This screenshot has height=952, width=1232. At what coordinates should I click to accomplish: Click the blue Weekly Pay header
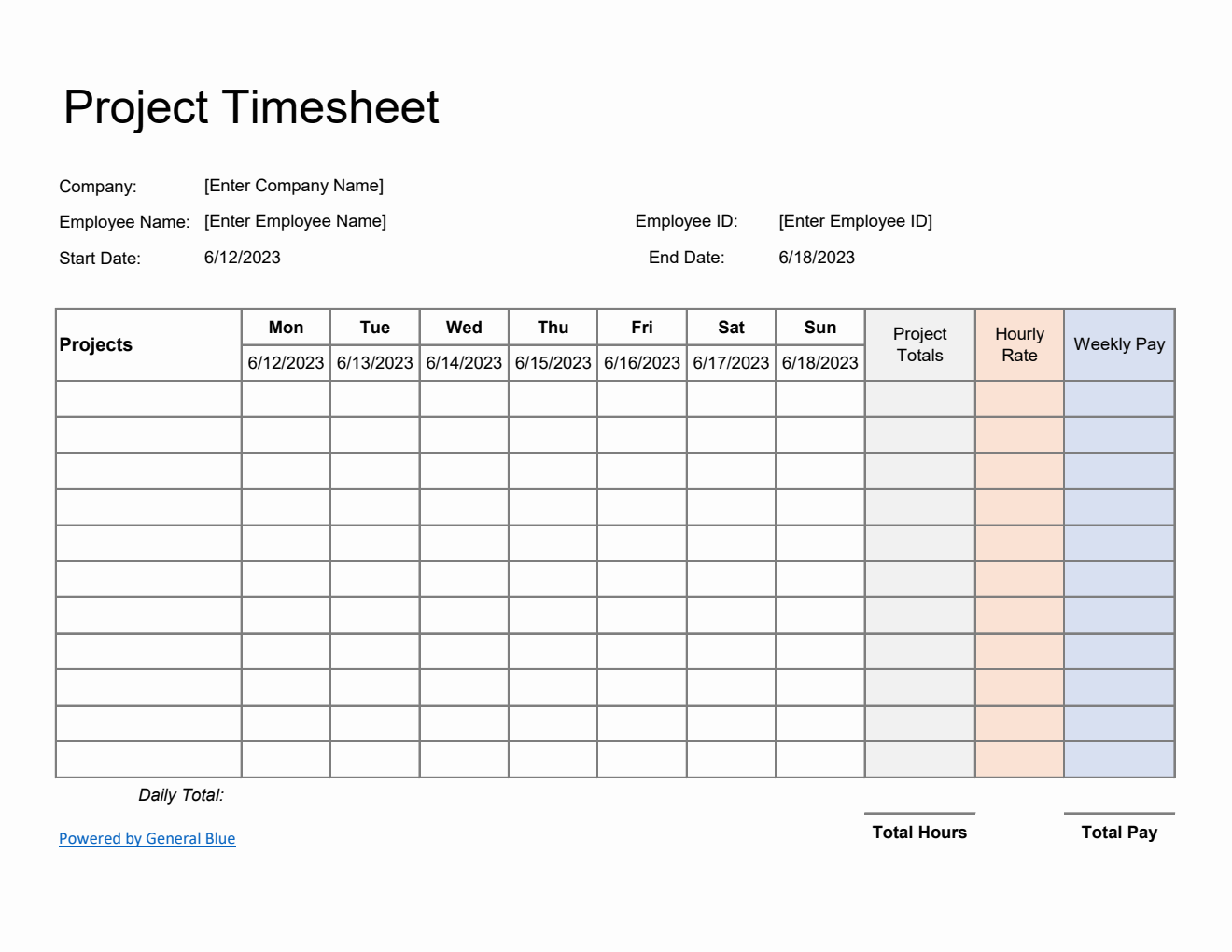1119,344
